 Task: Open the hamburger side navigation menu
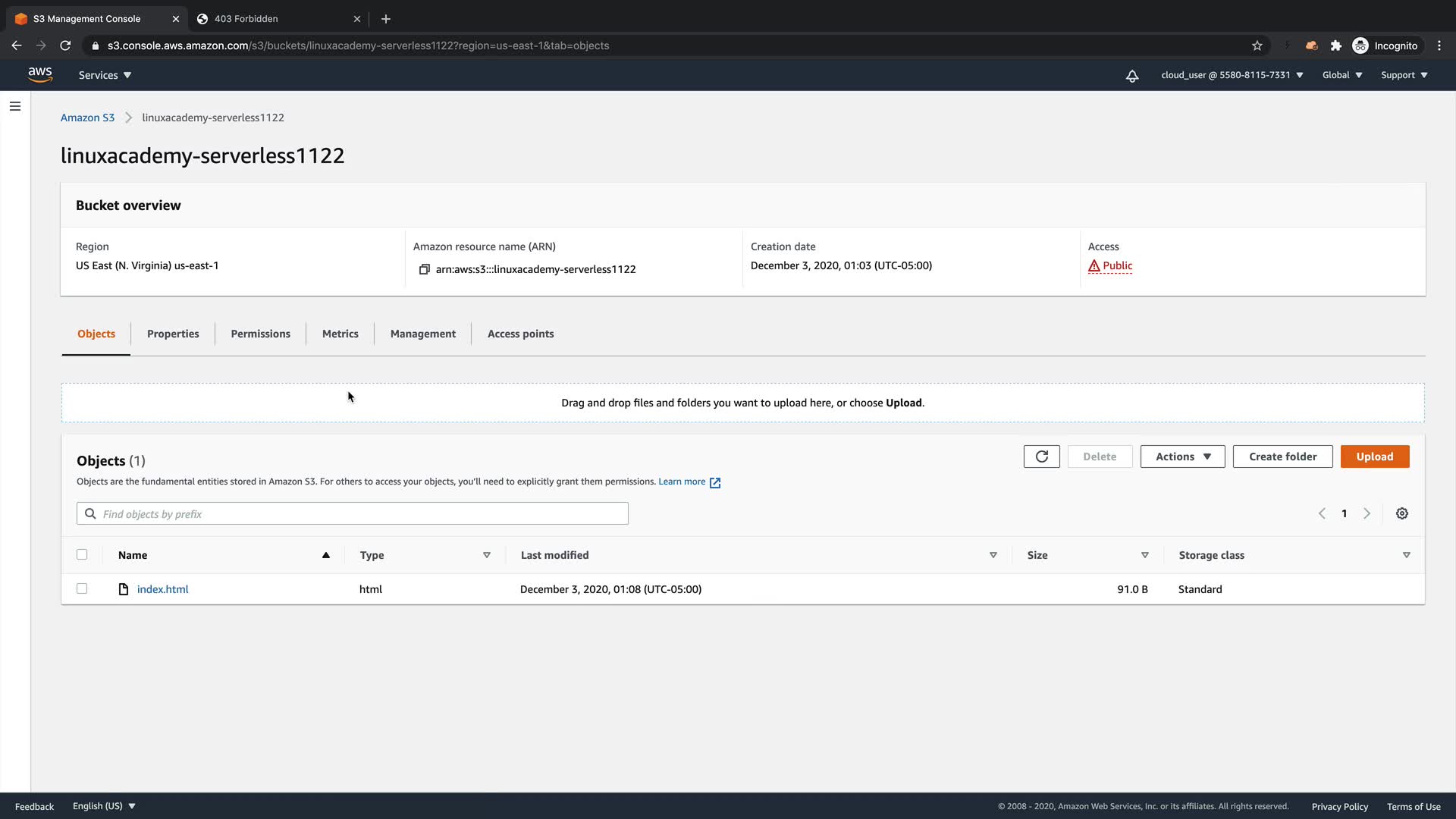[14, 106]
